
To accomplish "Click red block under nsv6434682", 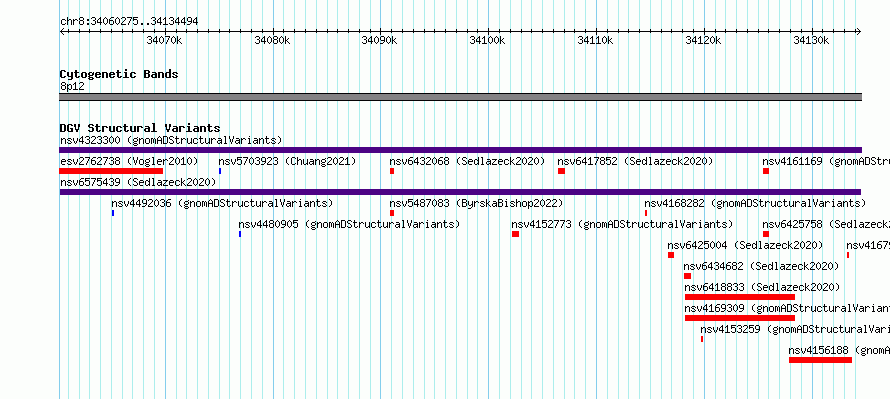I will tap(688, 276).
